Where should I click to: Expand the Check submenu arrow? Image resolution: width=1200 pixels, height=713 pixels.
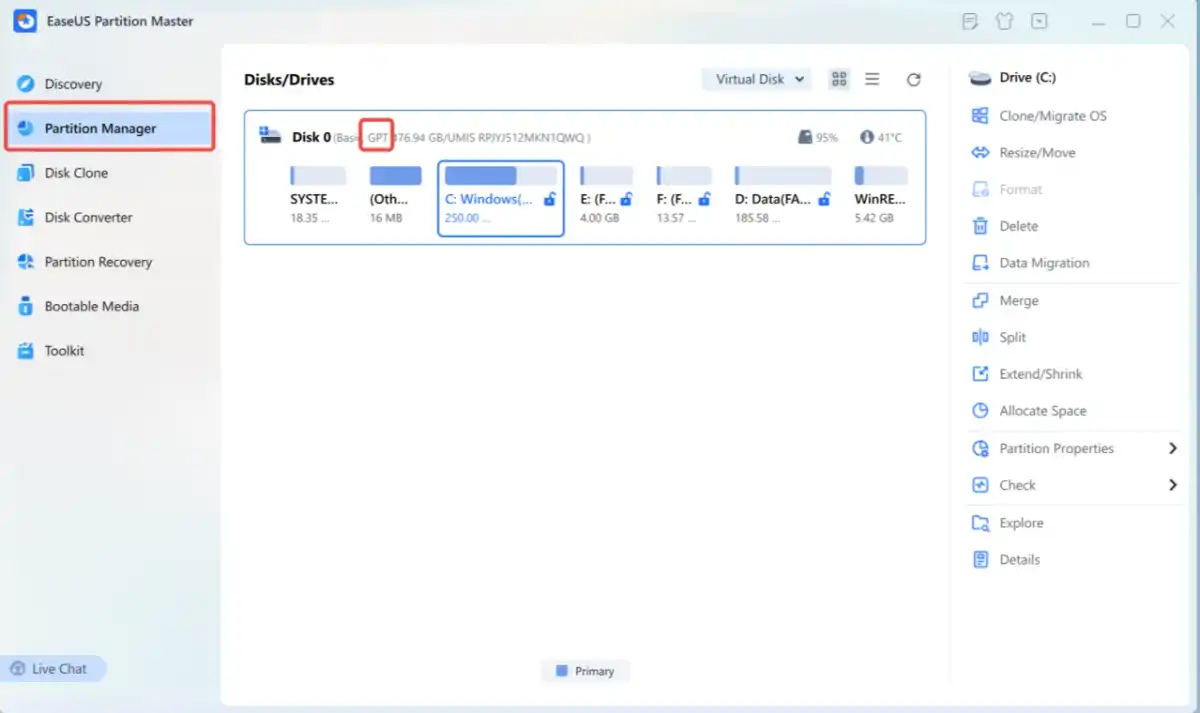(1173, 485)
